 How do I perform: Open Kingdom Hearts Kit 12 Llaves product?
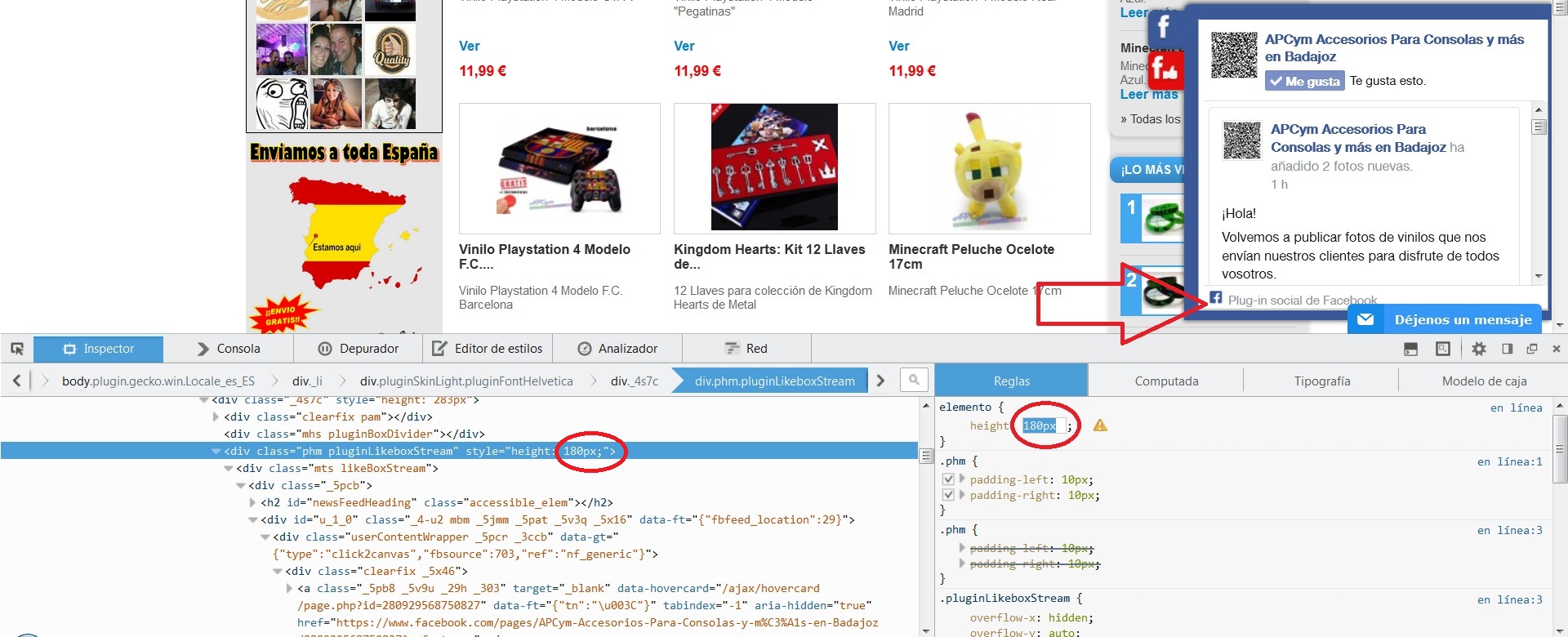tap(769, 256)
